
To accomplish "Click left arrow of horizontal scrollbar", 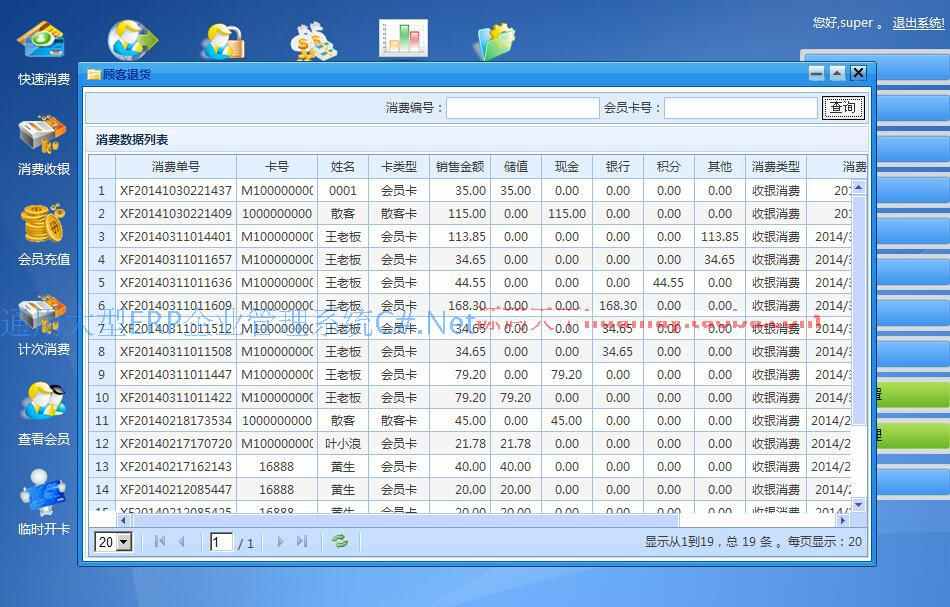I will tap(124, 520).
